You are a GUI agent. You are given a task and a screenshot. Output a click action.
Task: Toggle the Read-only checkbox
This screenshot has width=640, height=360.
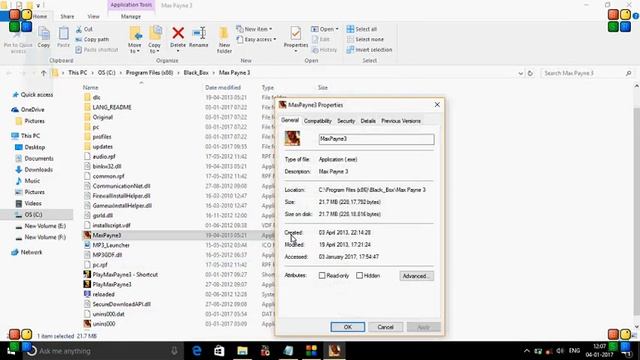coord(322,276)
